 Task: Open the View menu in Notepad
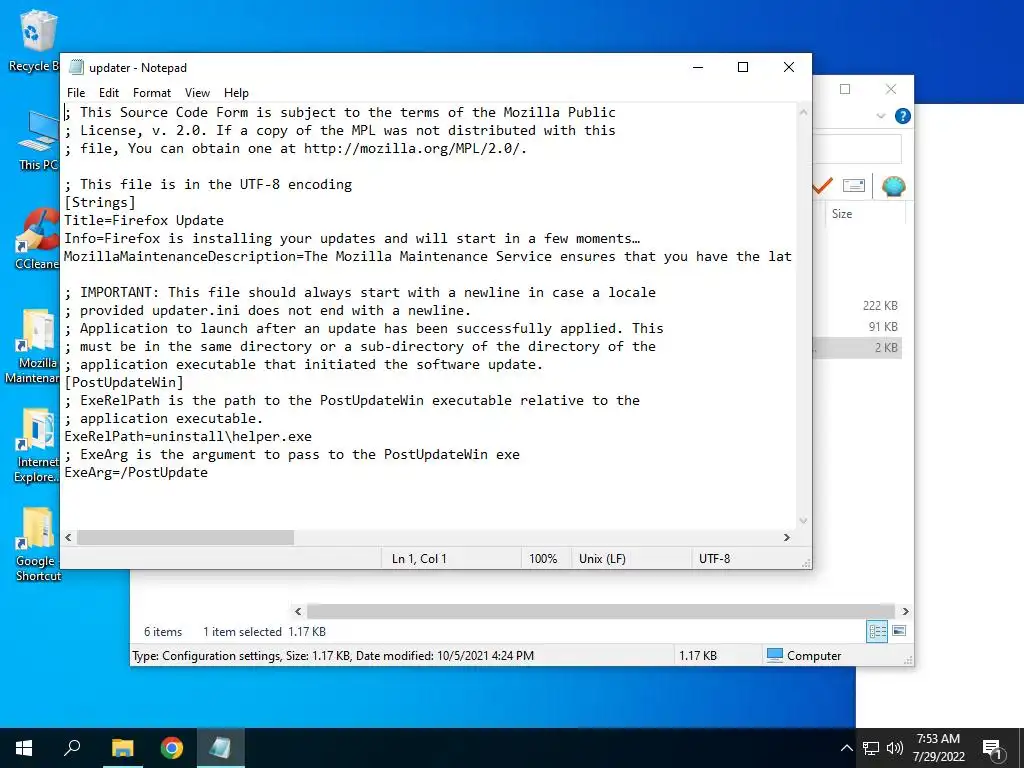(197, 93)
